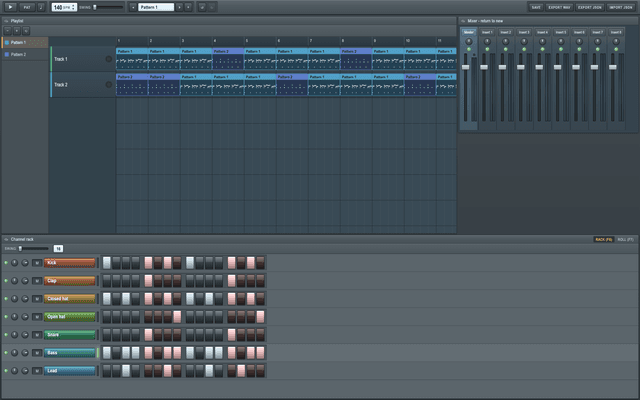Collapse the Mixer panel header icon
The height and width of the screenshot is (400, 640).
pyautogui.click(x=463, y=21)
